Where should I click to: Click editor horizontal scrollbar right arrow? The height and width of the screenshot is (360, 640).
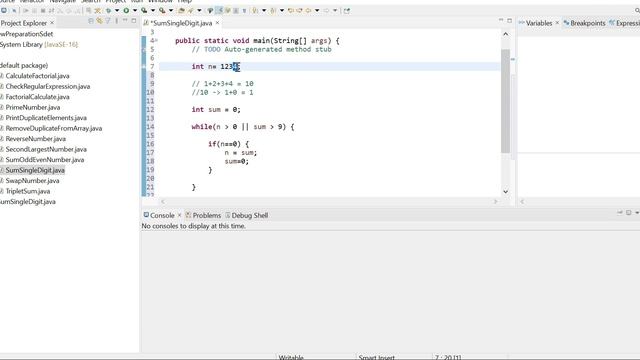coord(496,201)
